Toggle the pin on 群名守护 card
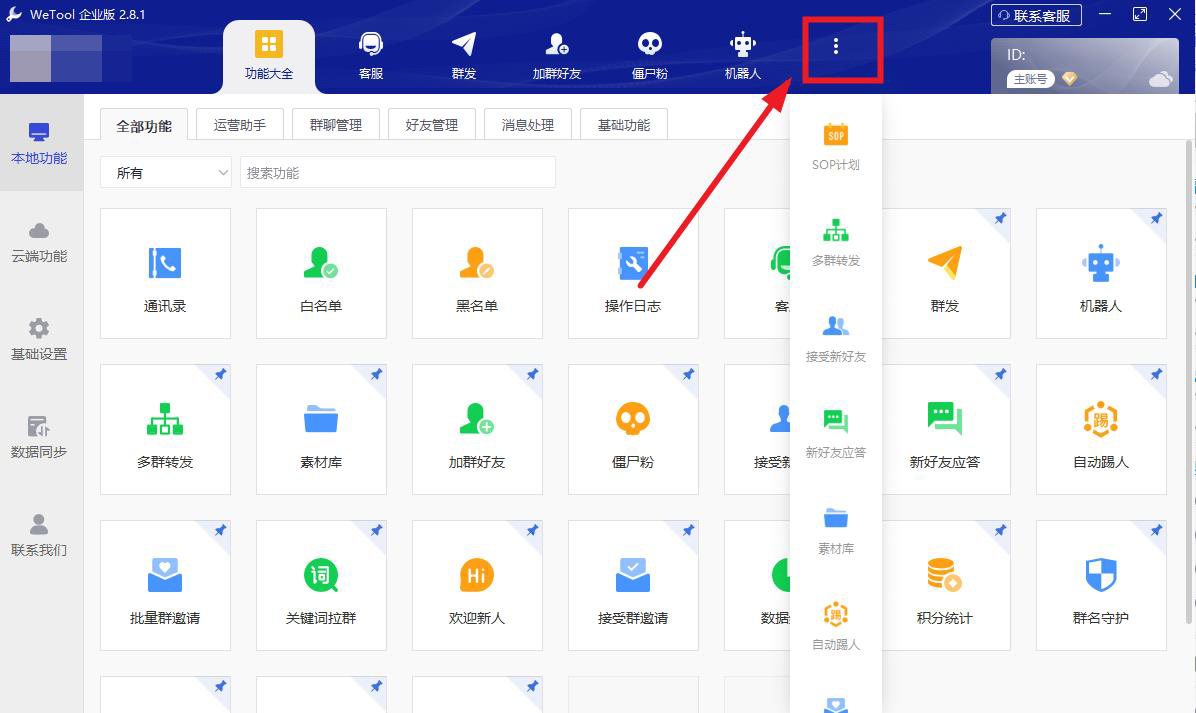Image resolution: width=1196 pixels, height=713 pixels. click(1156, 531)
